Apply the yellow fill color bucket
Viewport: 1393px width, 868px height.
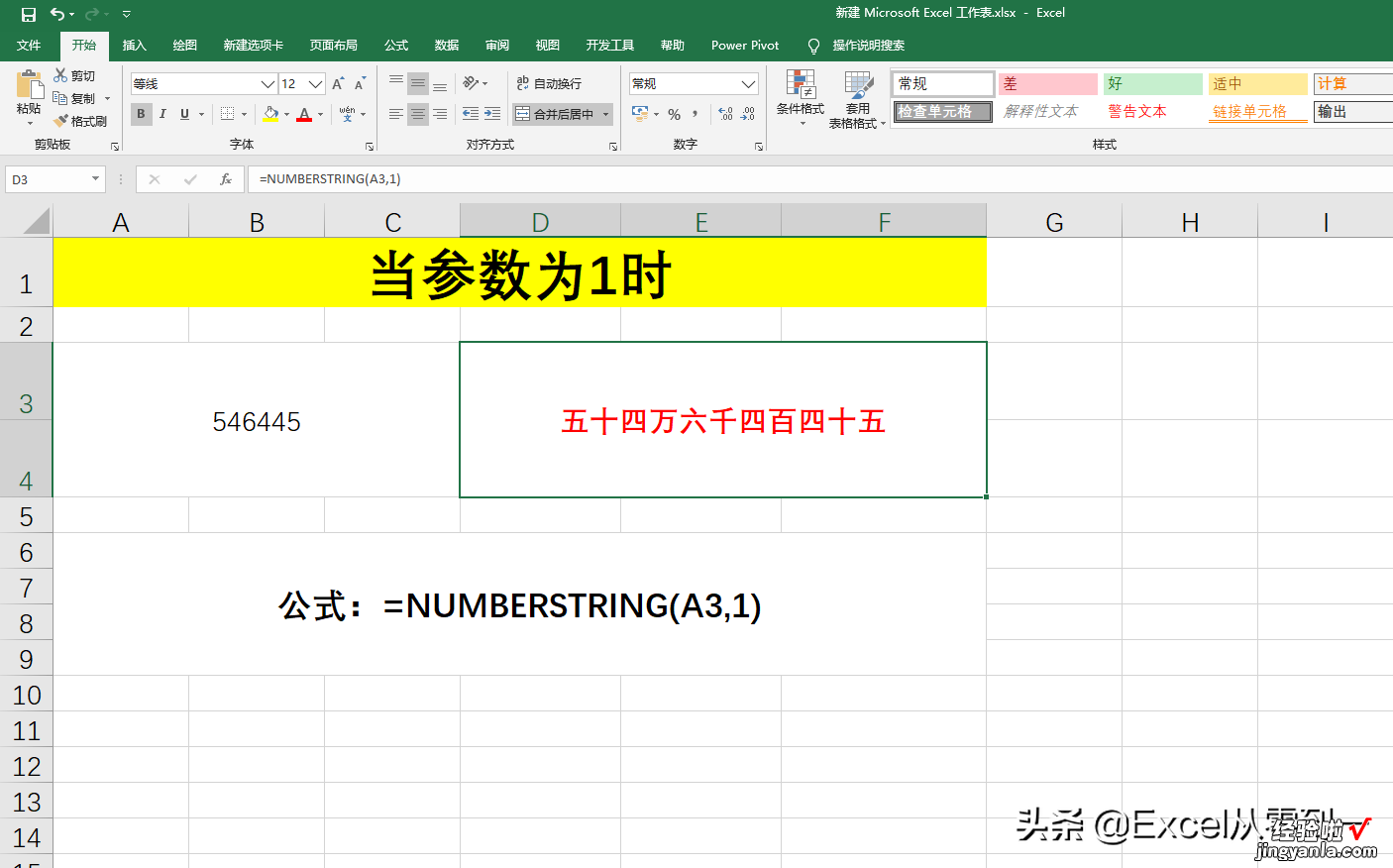coord(270,114)
